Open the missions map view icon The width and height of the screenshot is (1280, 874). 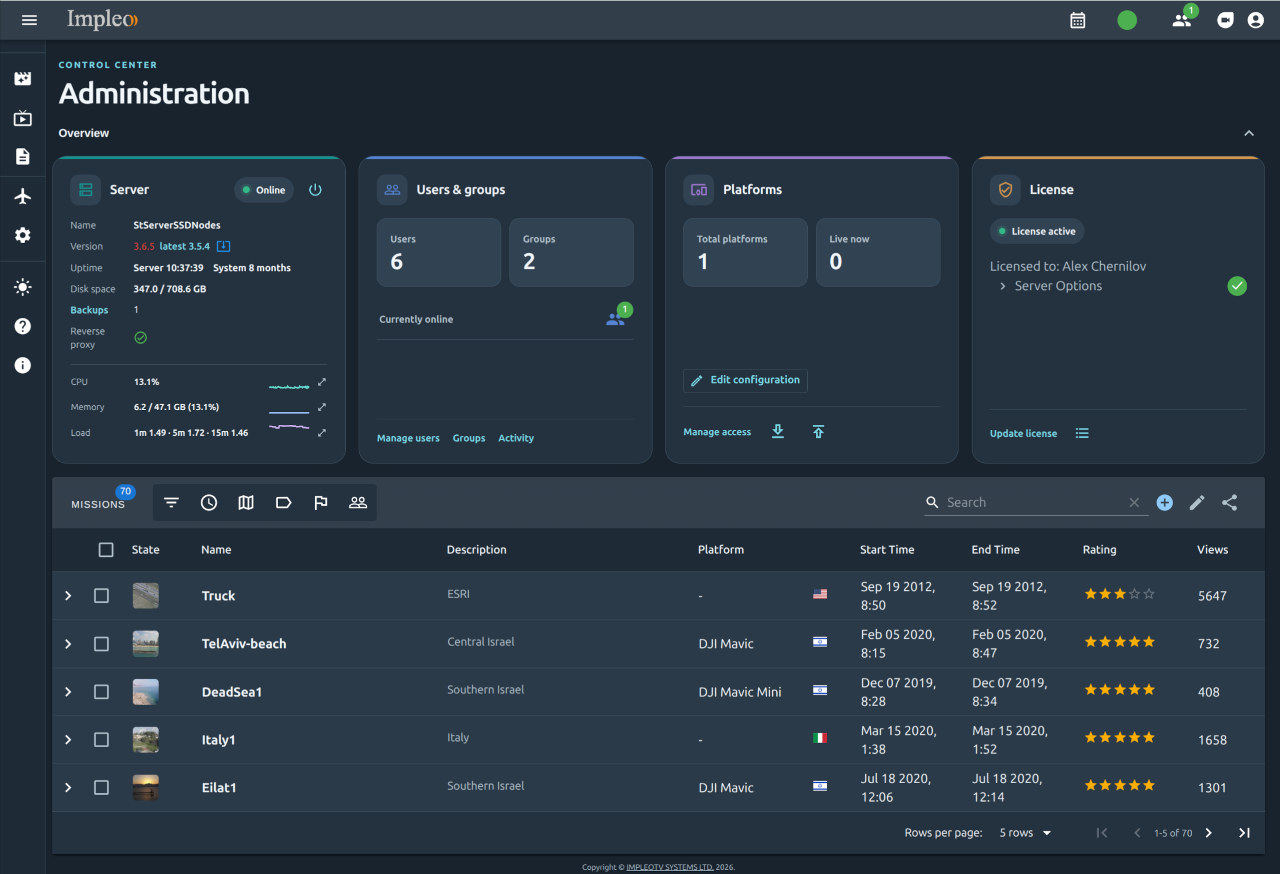click(x=246, y=503)
